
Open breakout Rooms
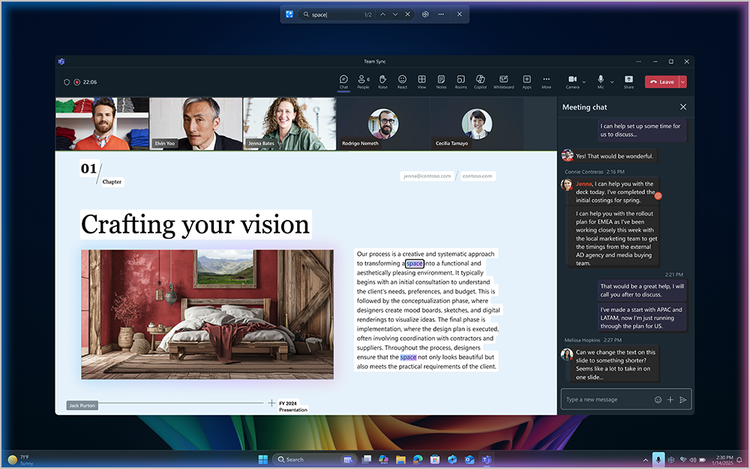(461, 81)
